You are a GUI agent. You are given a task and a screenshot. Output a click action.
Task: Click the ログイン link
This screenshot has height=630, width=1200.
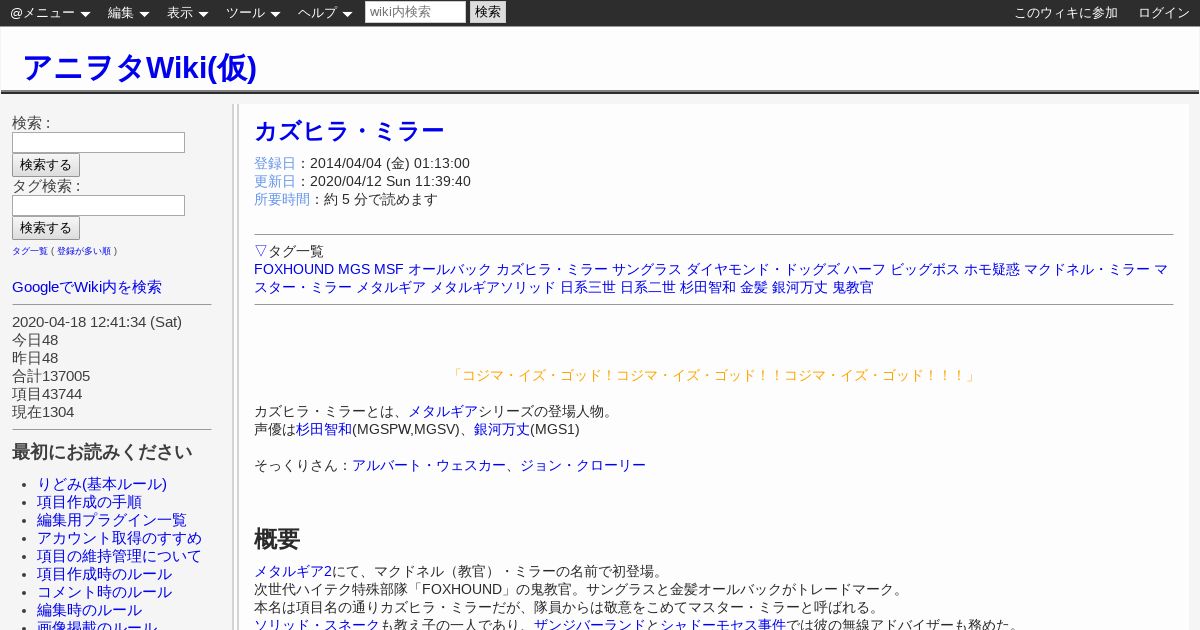click(1164, 13)
